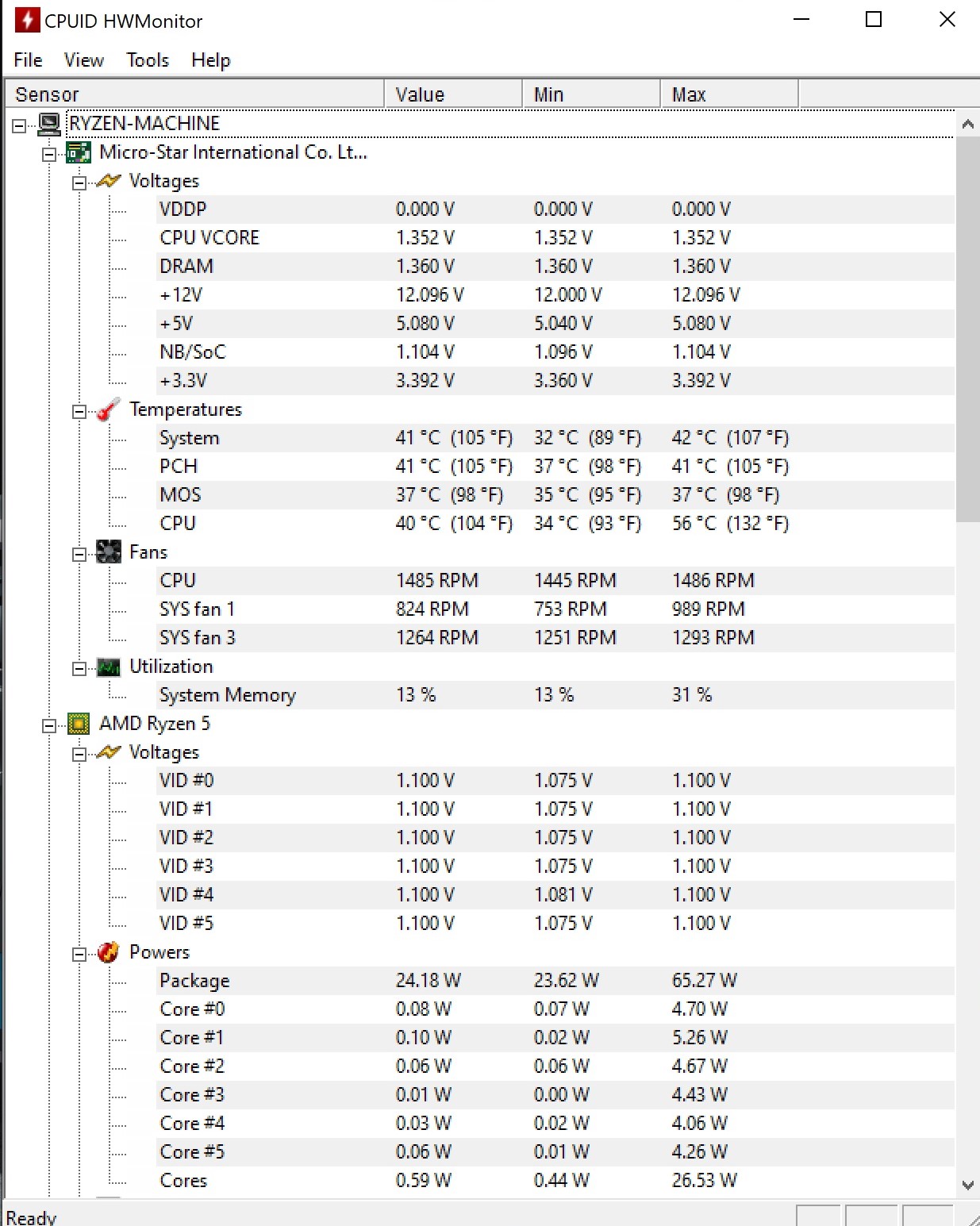
Task: Click the vertical scrollbar thumb
Action: [x=967, y=329]
